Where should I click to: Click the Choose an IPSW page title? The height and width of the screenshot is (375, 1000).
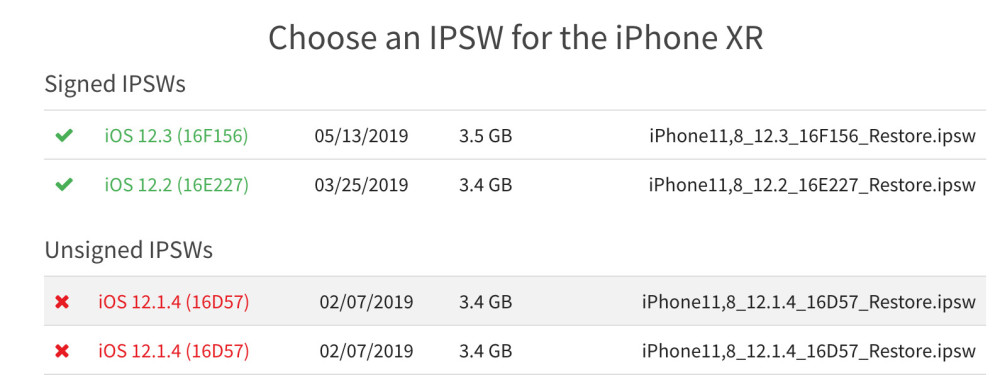click(x=515, y=38)
